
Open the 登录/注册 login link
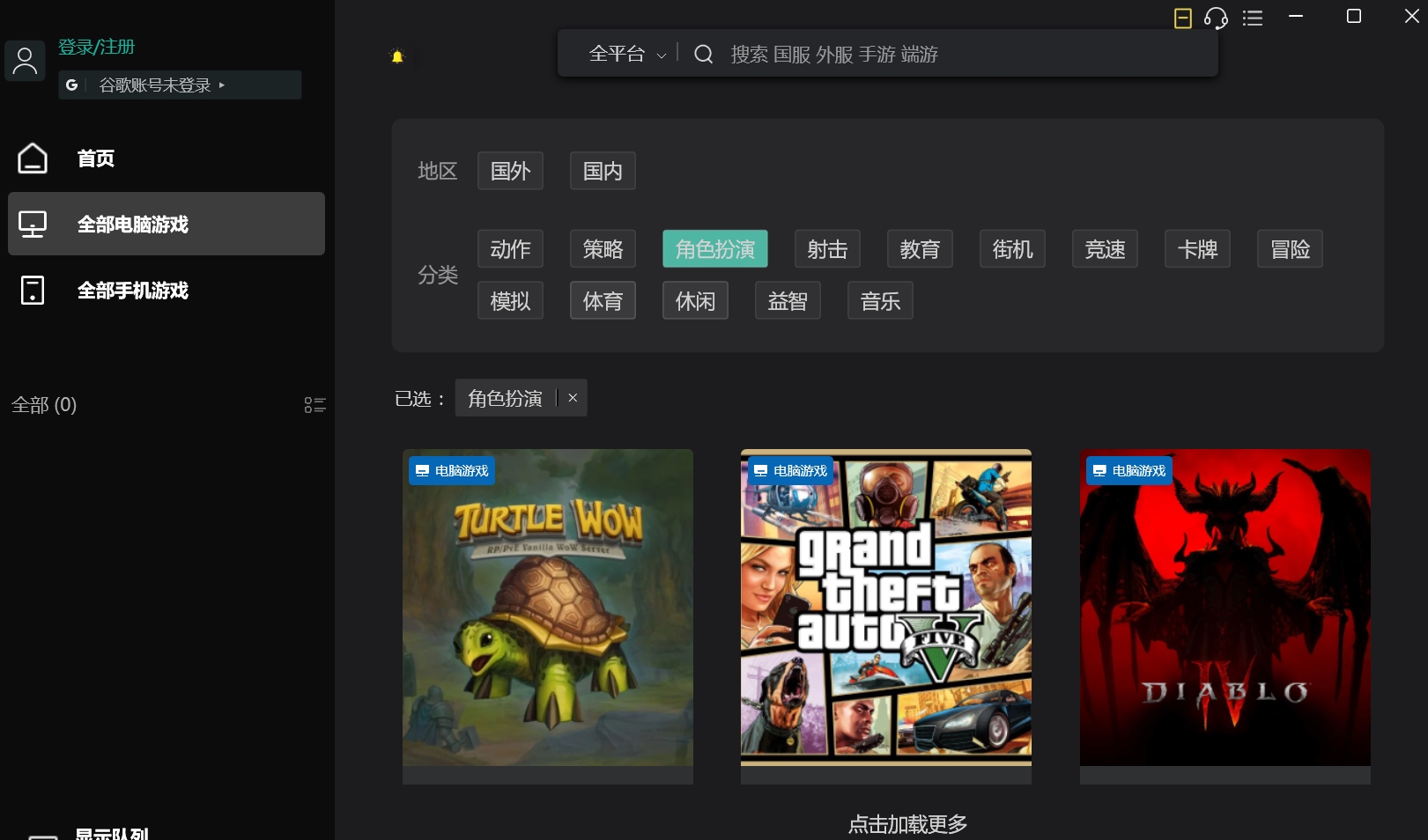pos(97,47)
